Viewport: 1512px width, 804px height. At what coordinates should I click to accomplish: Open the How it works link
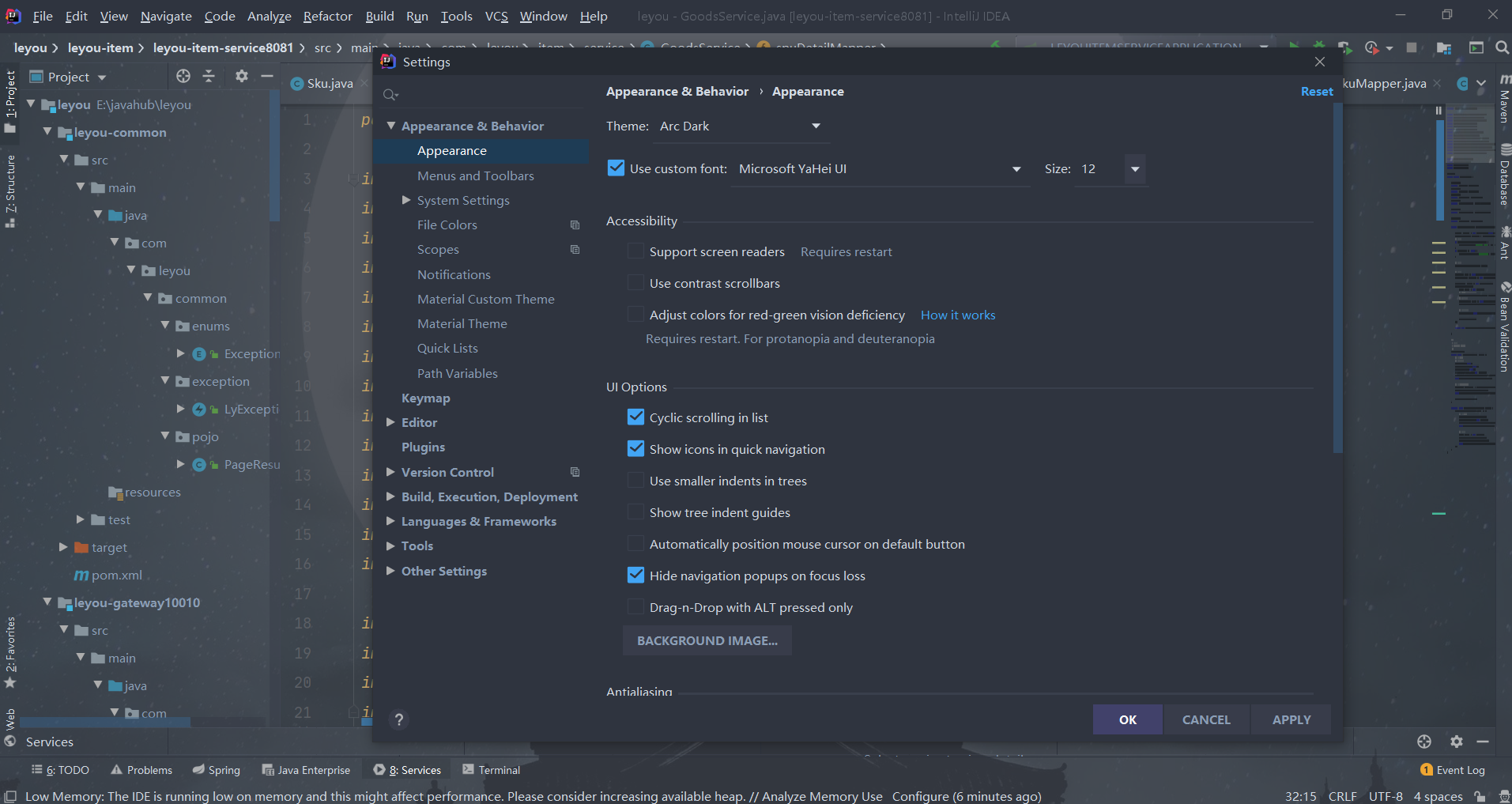pyautogui.click(x=958, y=315)
